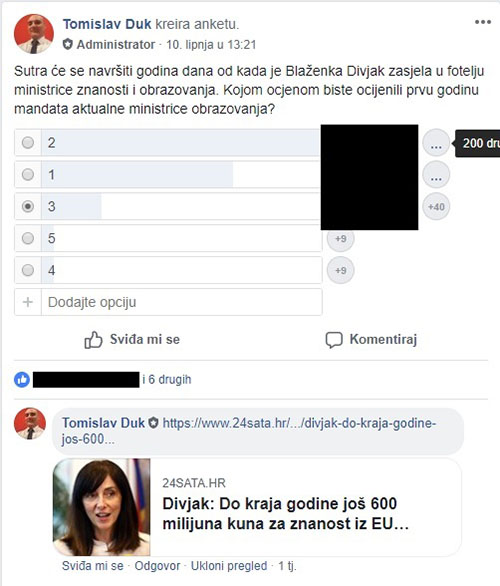Open the 24sata.hr link in comment
This screenshot has height=586, width=500.
(x=249, y=431)
